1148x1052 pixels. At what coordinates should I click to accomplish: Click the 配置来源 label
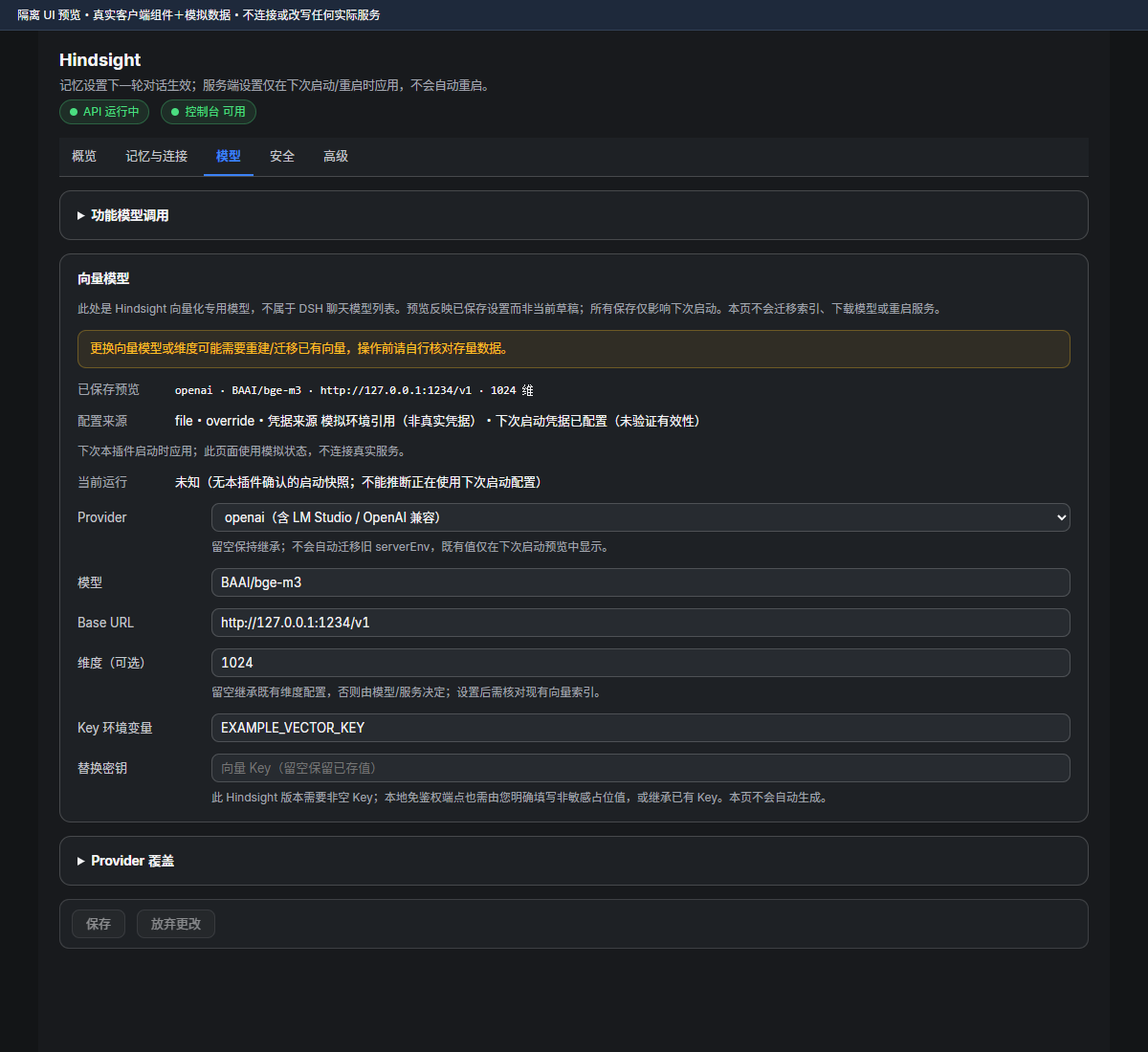[x=102, y=421]
